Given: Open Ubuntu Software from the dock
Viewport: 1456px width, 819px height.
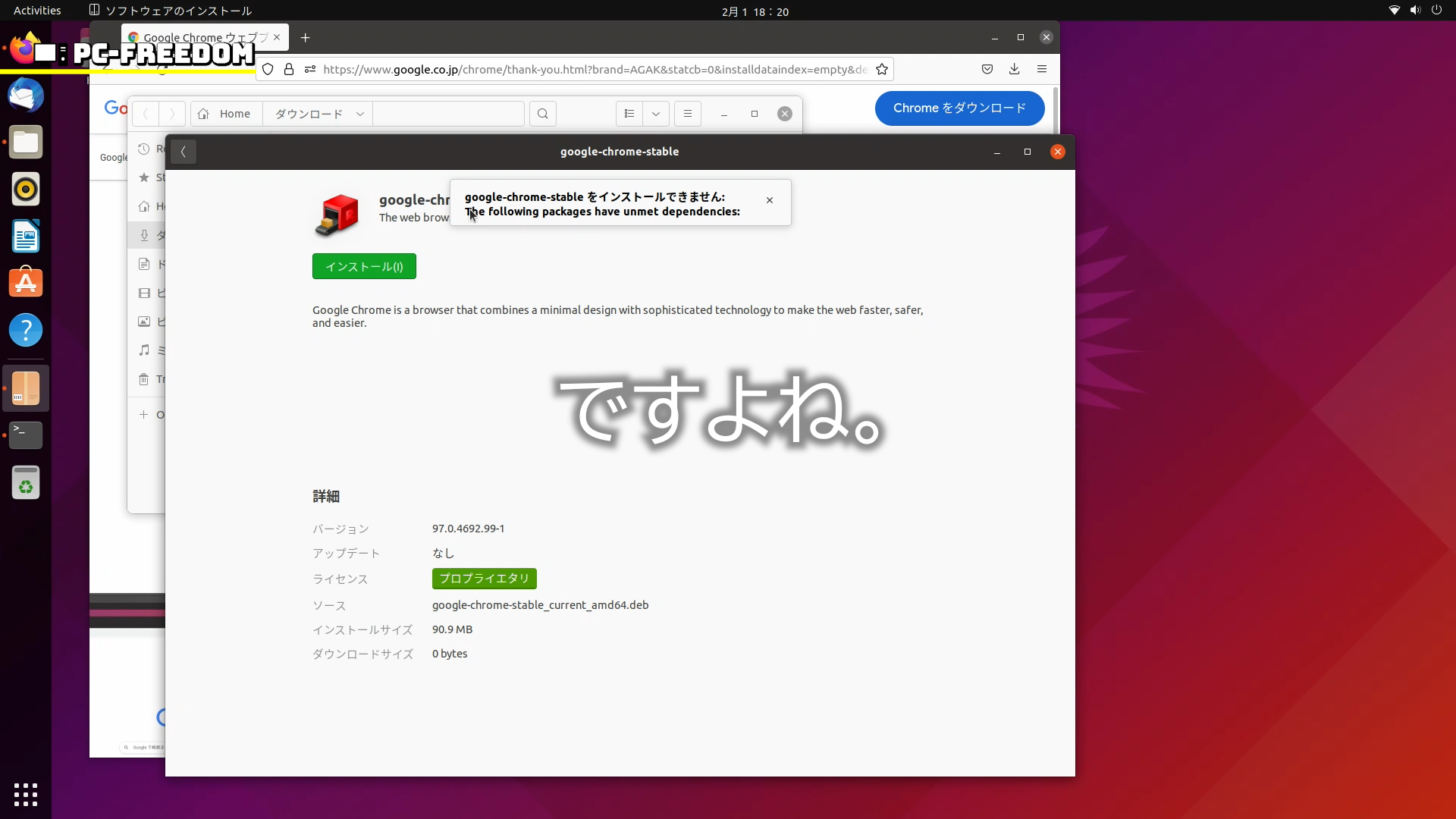Looking at the screenshot, I should pos(26,284).
